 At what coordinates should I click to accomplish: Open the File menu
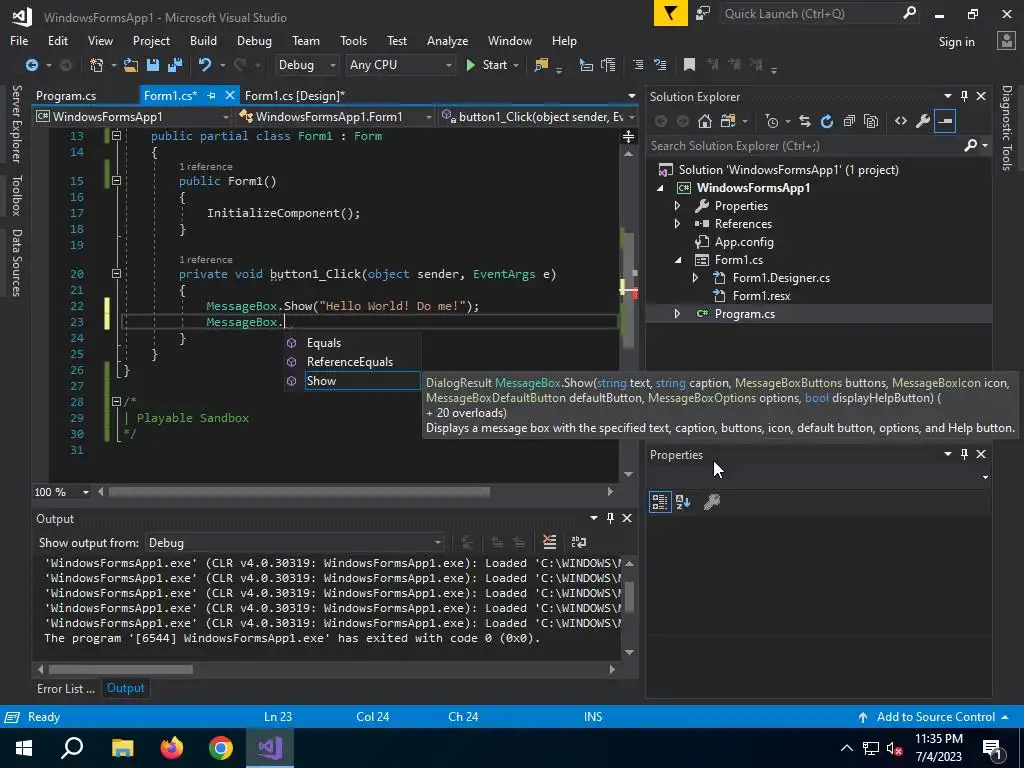(19, 40)
